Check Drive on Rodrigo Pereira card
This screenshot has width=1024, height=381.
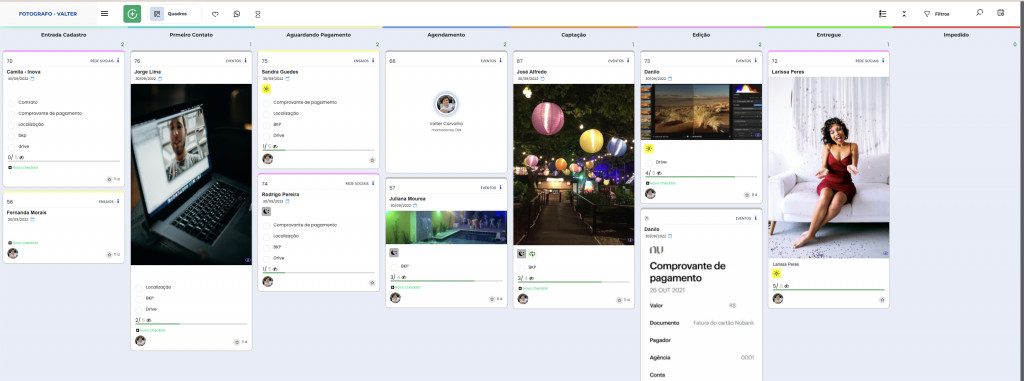(x=266, y=258)
